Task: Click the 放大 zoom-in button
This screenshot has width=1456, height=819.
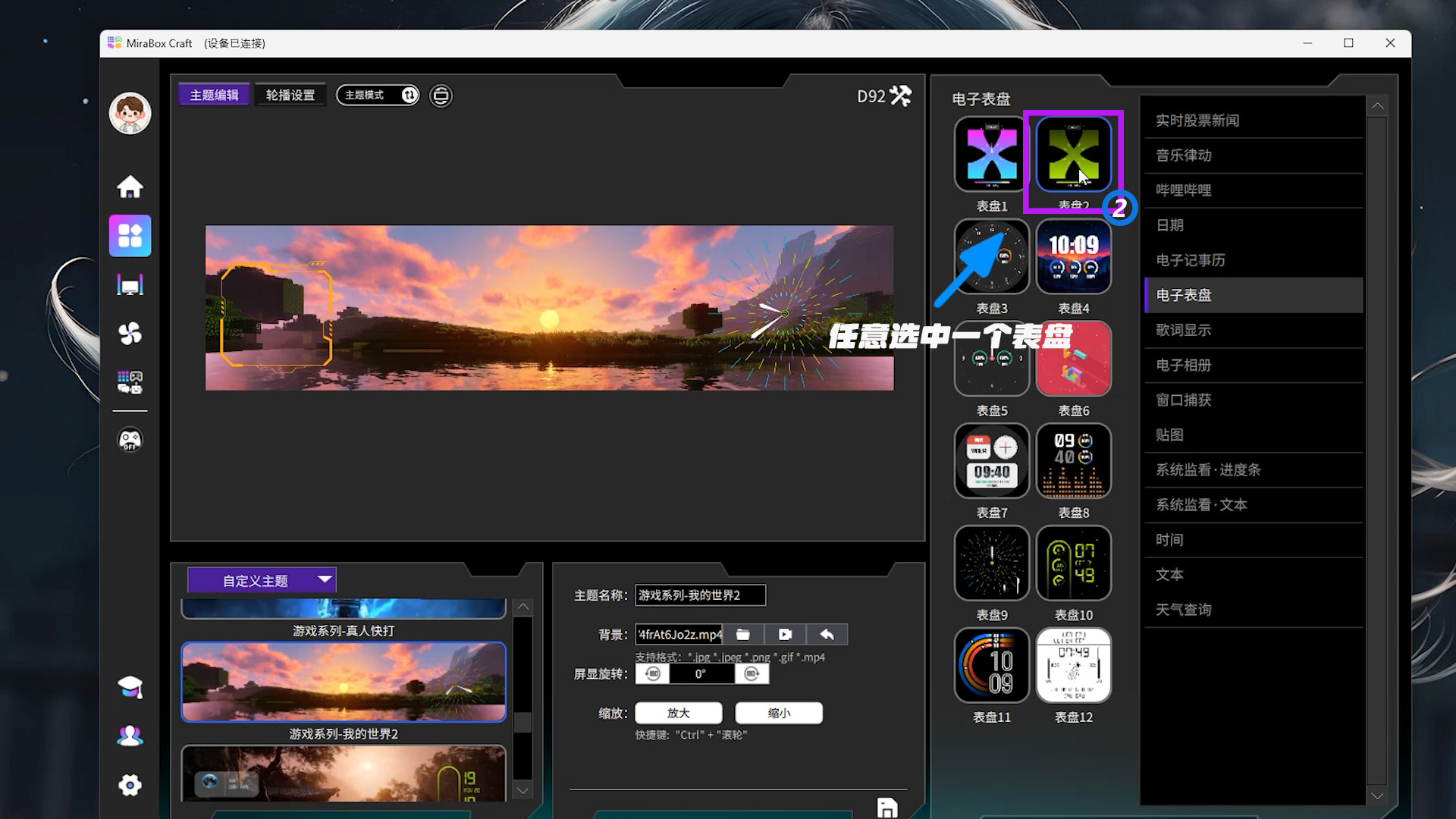Action: (x=679, y=713)
